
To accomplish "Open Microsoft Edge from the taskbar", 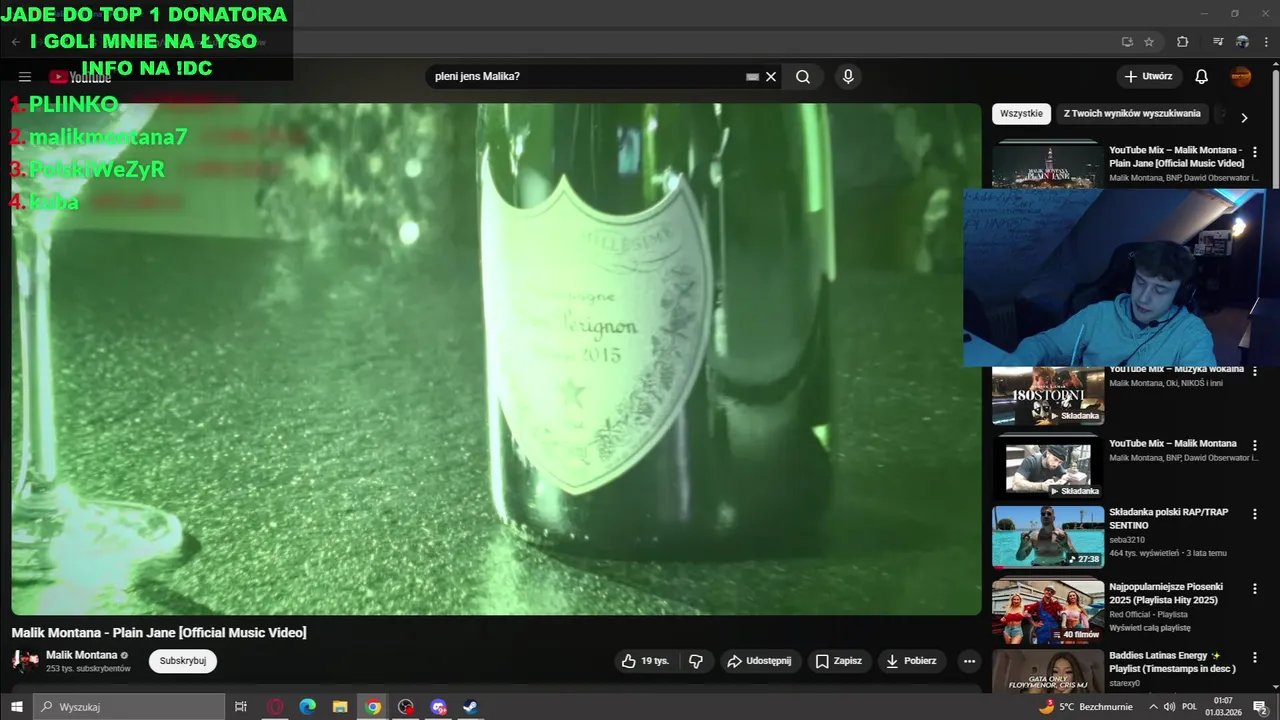I will [308, 707].
